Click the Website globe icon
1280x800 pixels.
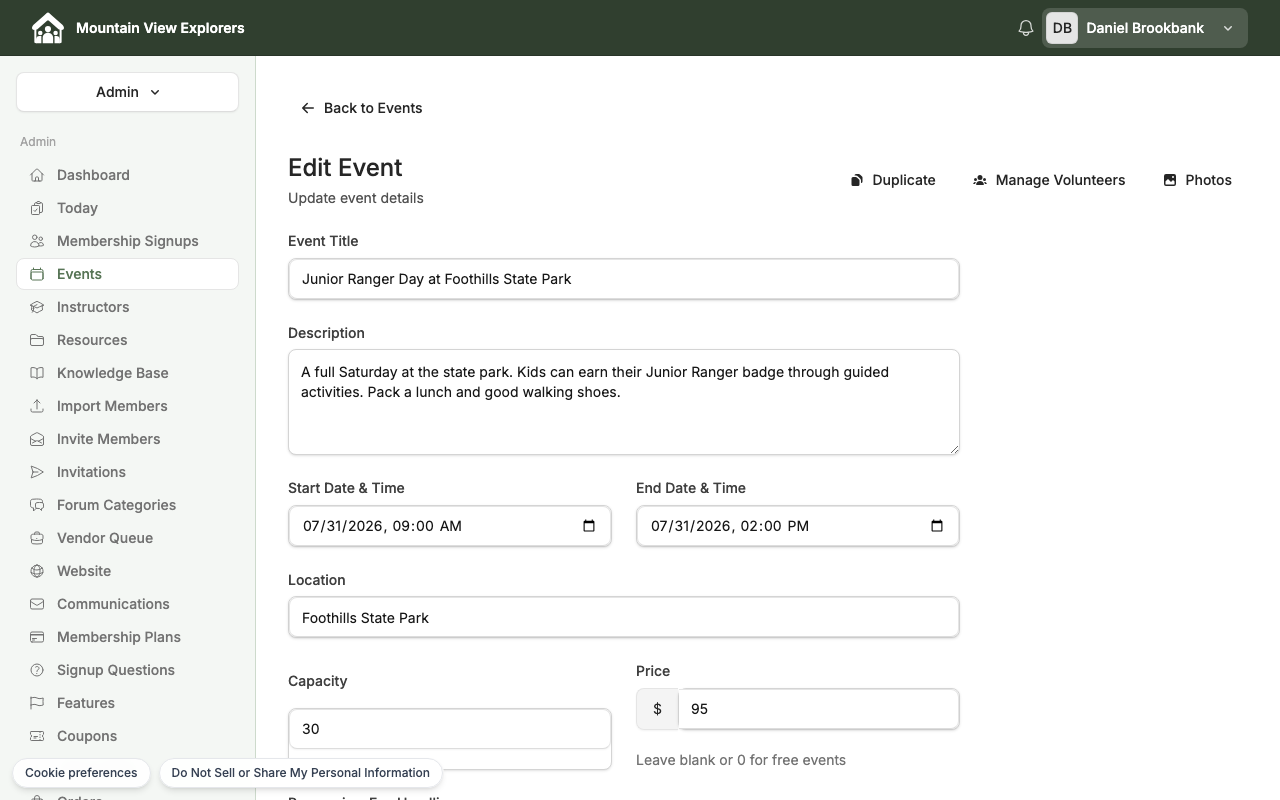tap(37, 571)
